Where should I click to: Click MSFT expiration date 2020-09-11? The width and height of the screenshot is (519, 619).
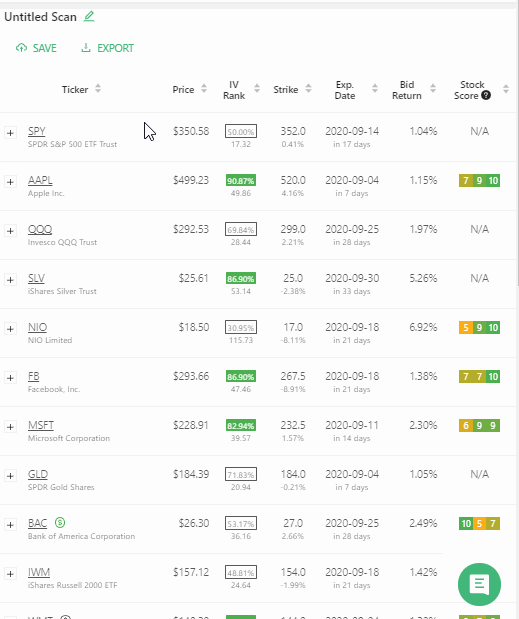[352, 425]
